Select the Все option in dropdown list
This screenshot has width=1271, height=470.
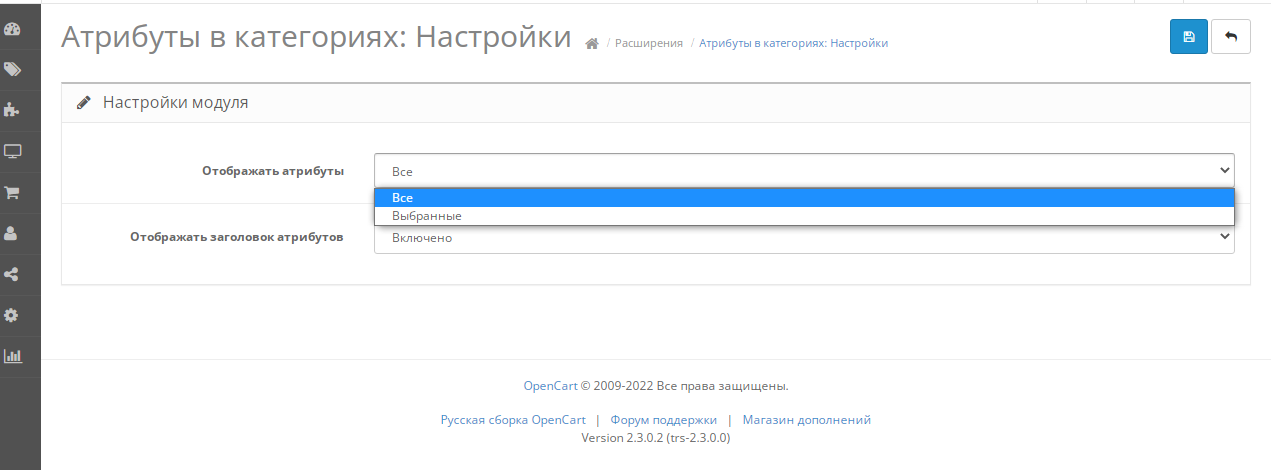(804, 198)
